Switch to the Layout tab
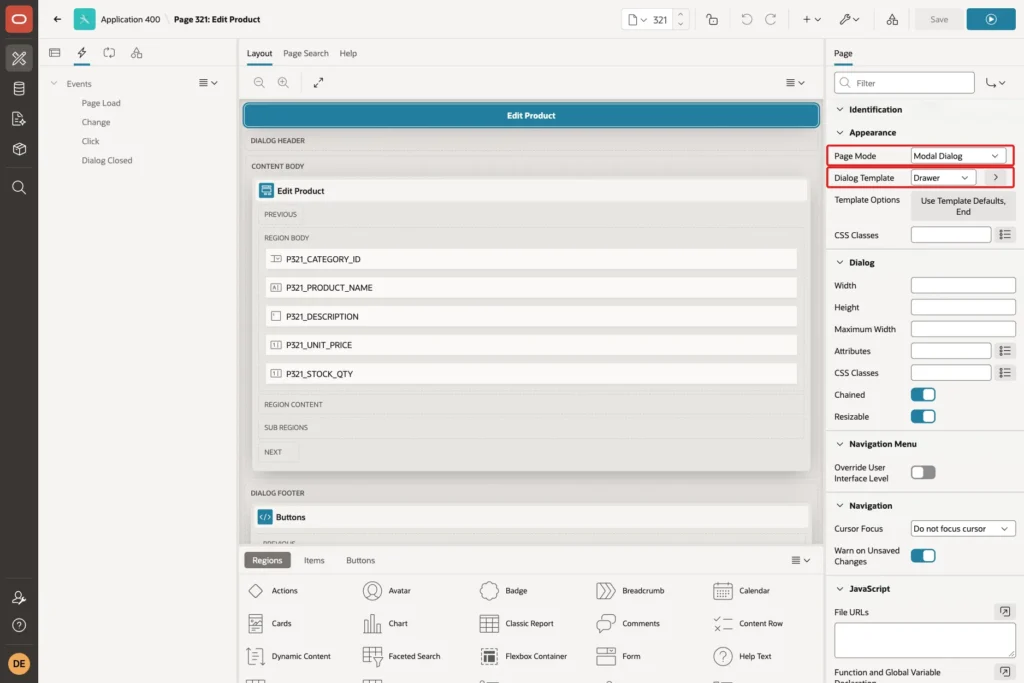 pyautogui.click(x=259, y=54)
